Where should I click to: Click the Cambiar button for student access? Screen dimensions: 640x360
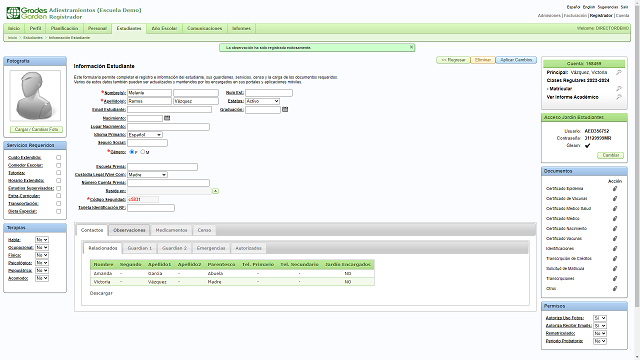point(611,155)
